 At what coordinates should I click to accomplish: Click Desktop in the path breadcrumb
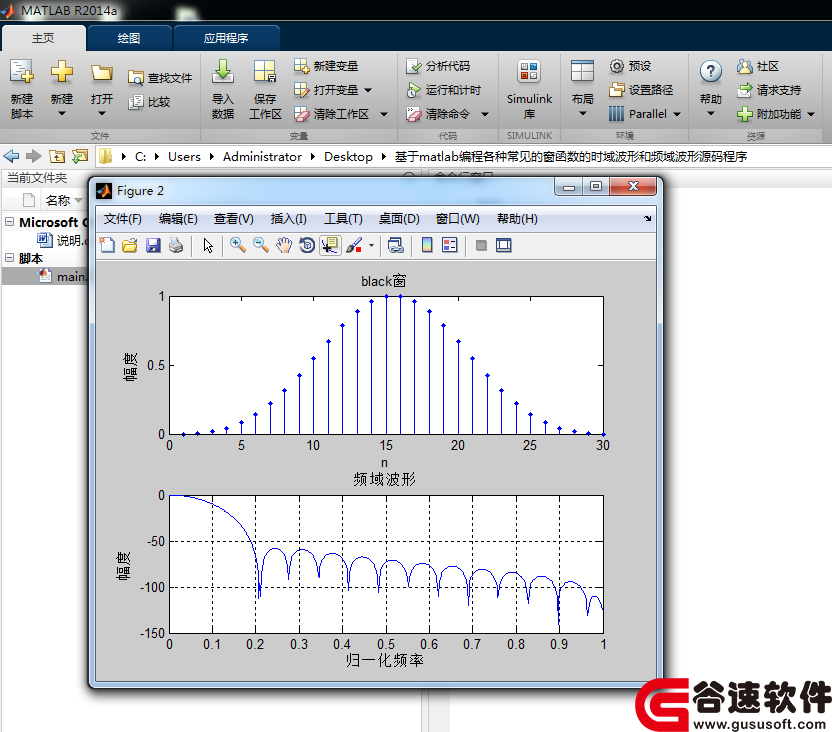(x=348, y=156)
